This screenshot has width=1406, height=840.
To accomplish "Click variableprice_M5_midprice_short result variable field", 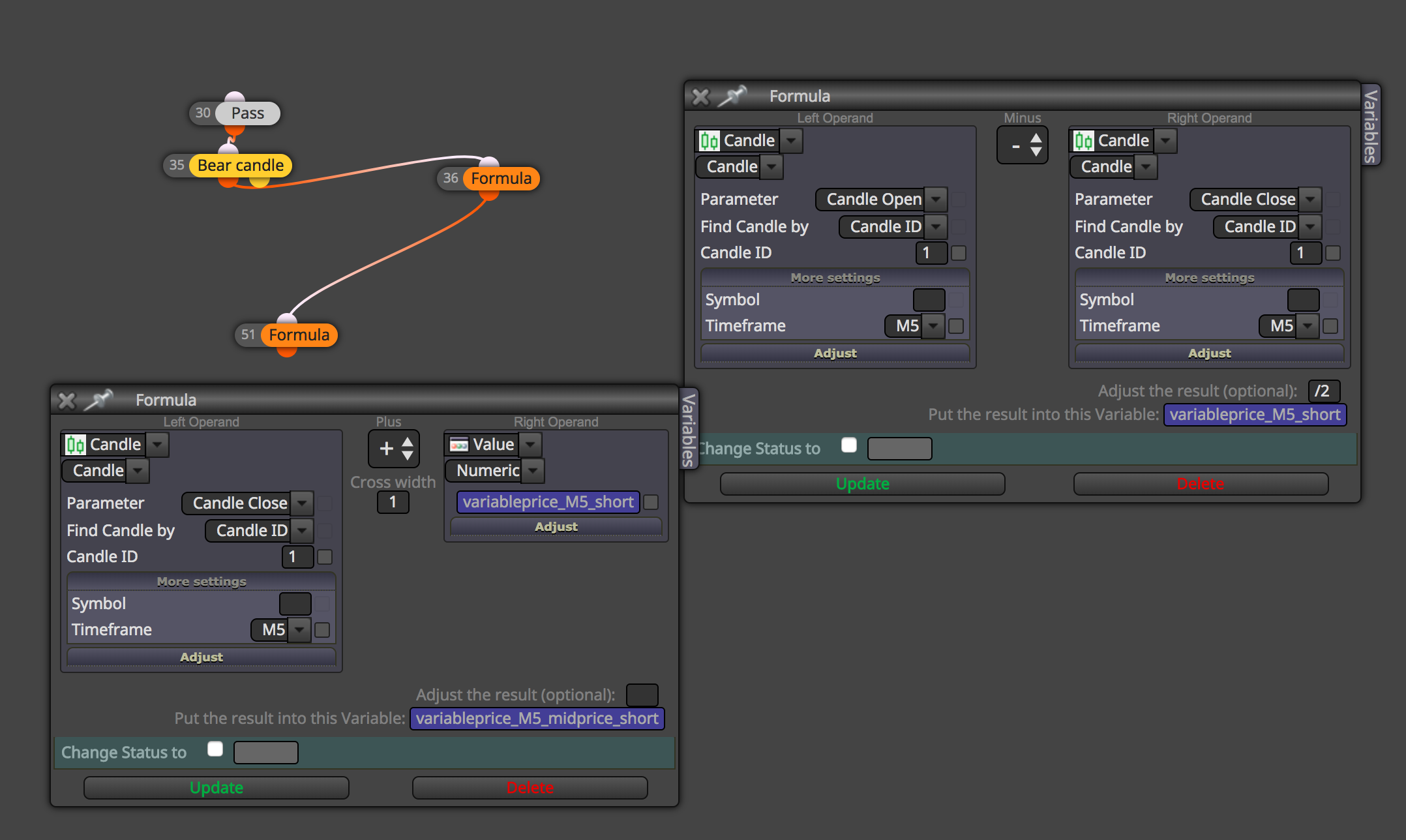I will [x=537, y=719].
